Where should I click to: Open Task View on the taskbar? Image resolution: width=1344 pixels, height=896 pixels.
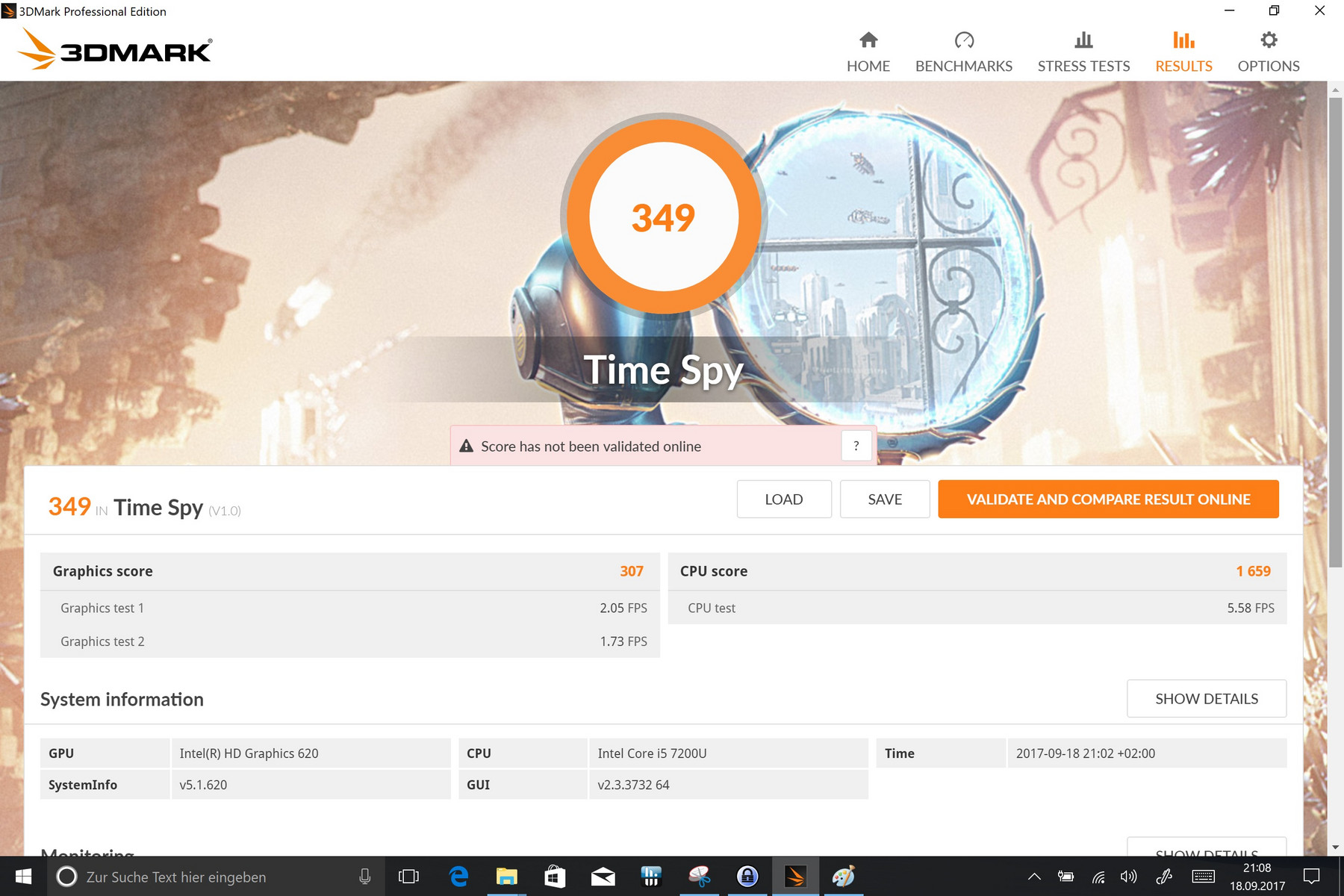pyautogui.click(x=408, y=877)
